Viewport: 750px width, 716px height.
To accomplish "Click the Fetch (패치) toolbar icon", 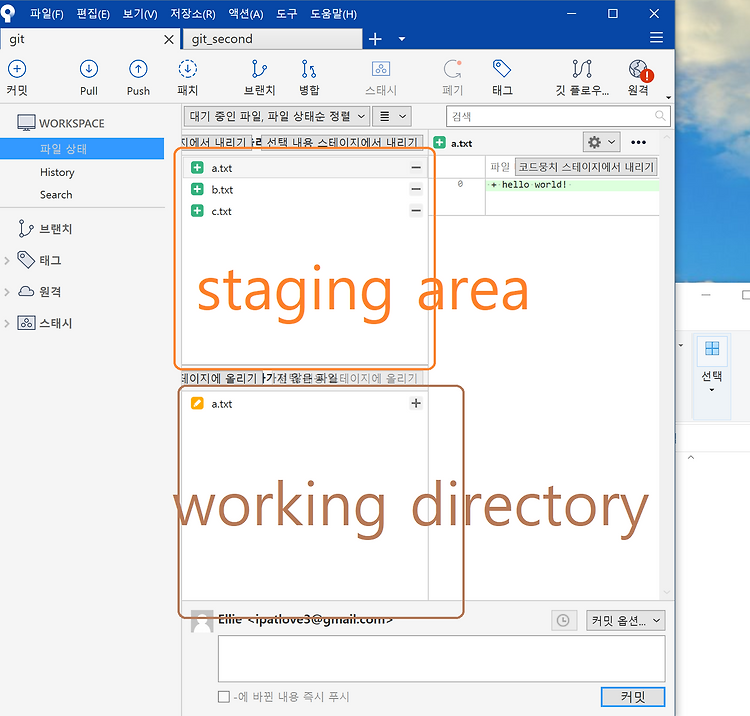I will coord(188,69).
